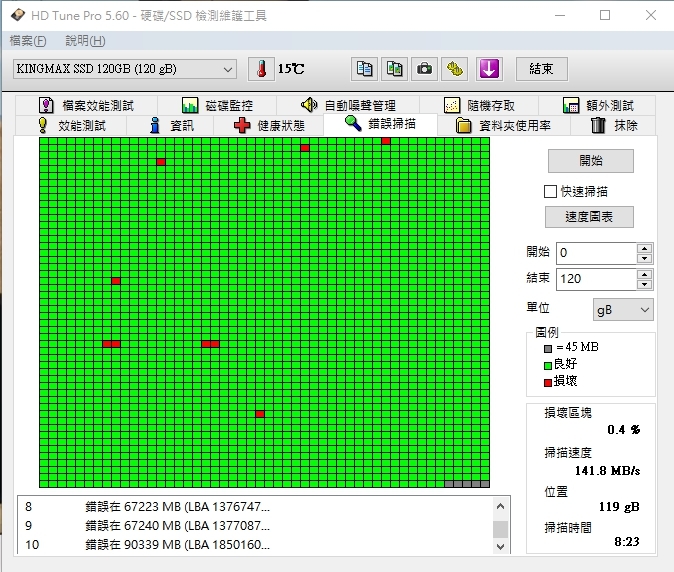Screen dimensions: 674x572
Task: Open the 自動噪聲管理 tab
Action: click(x=348, y=105)
